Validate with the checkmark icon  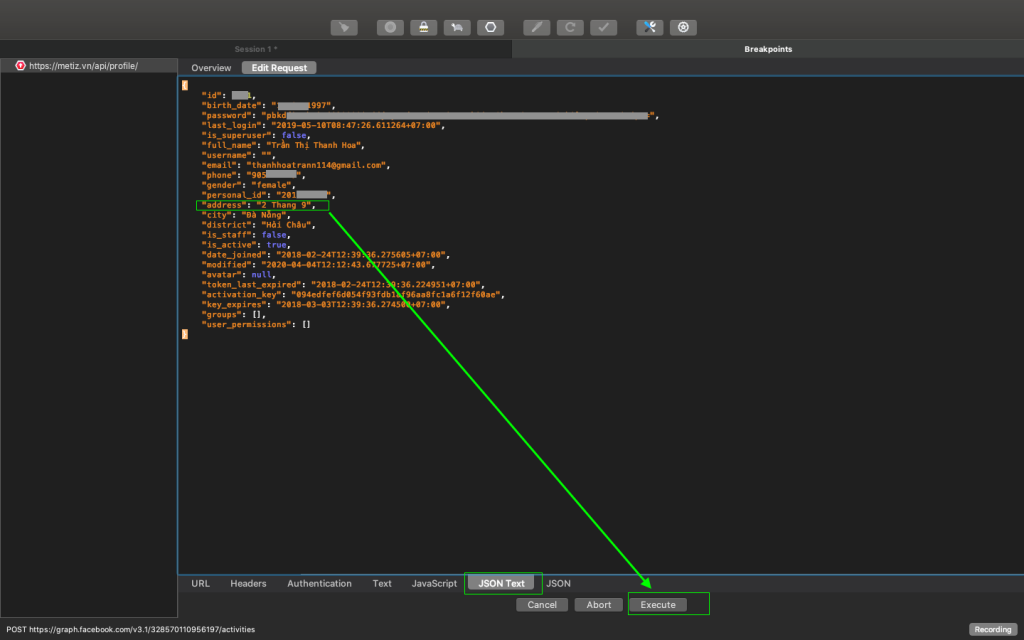[603, 27]
